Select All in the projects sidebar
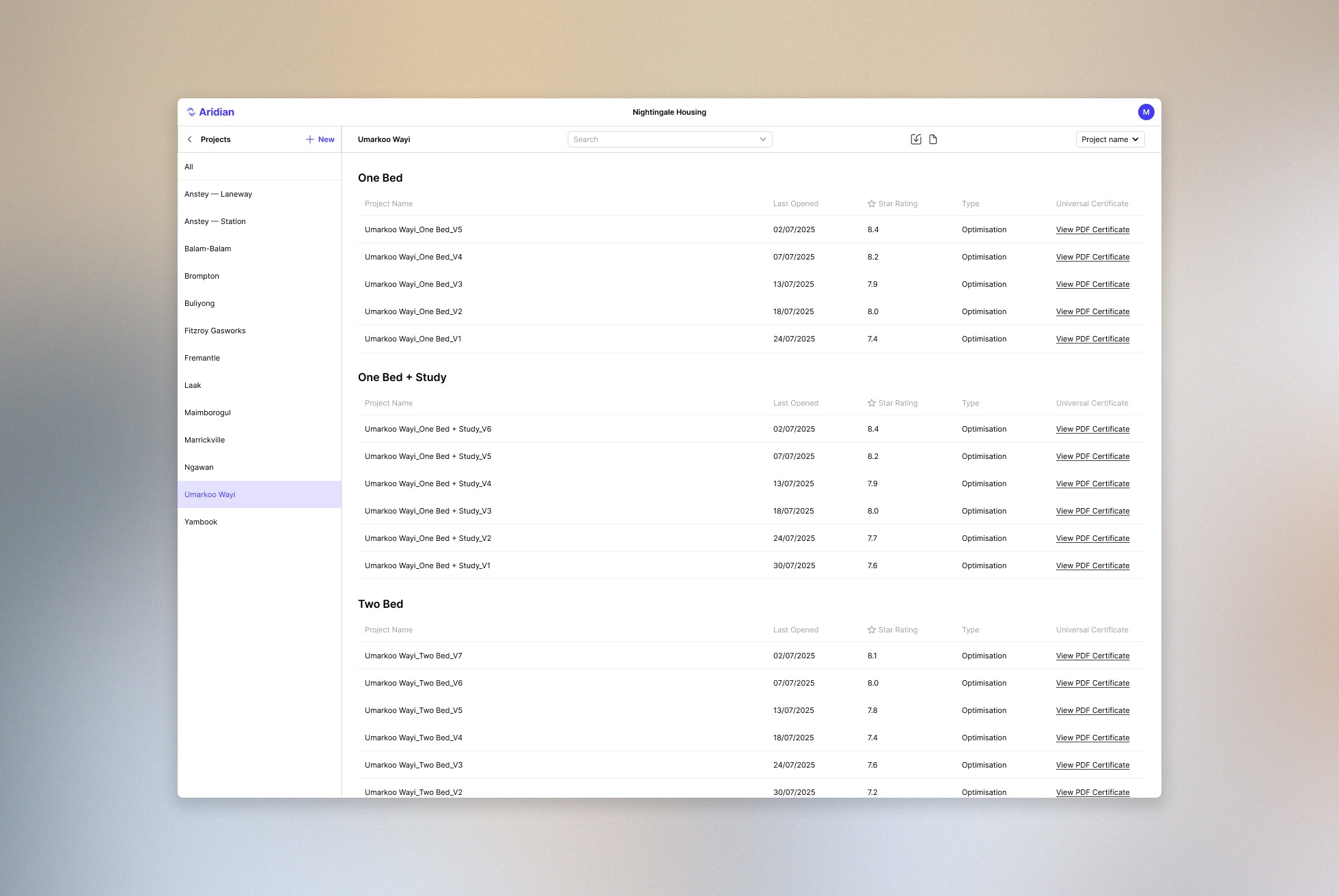The width and height of the screenshot is (1339, 896). [189, 167]
